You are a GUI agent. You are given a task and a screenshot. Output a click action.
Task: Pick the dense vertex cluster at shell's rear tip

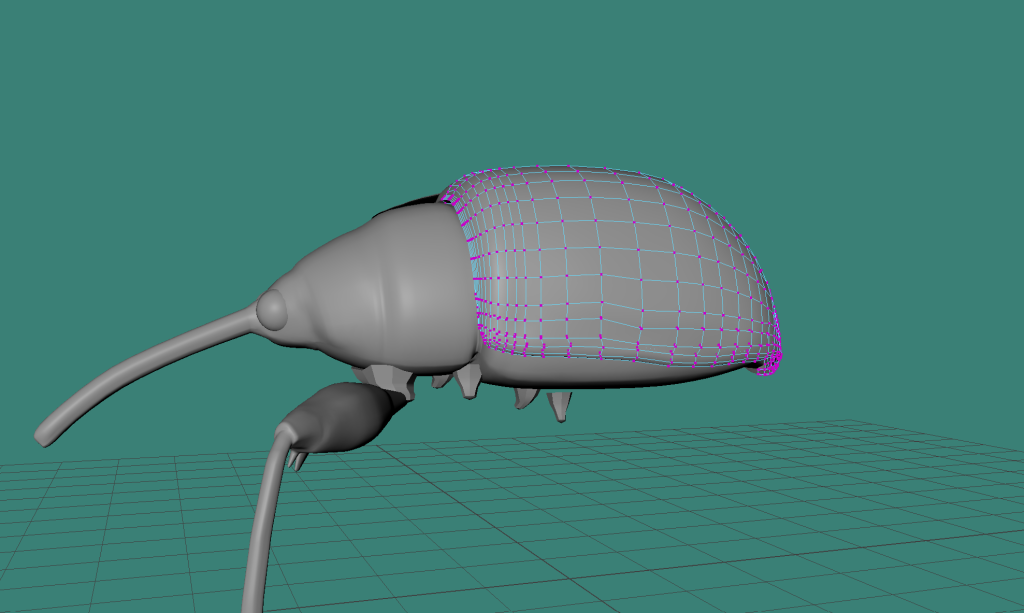click(772, 361)
